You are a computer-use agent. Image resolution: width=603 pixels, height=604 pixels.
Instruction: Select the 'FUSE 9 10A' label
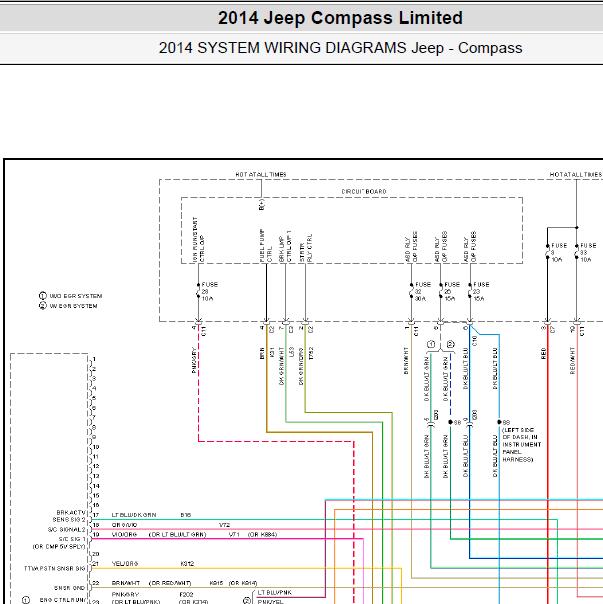click(559, 253)
